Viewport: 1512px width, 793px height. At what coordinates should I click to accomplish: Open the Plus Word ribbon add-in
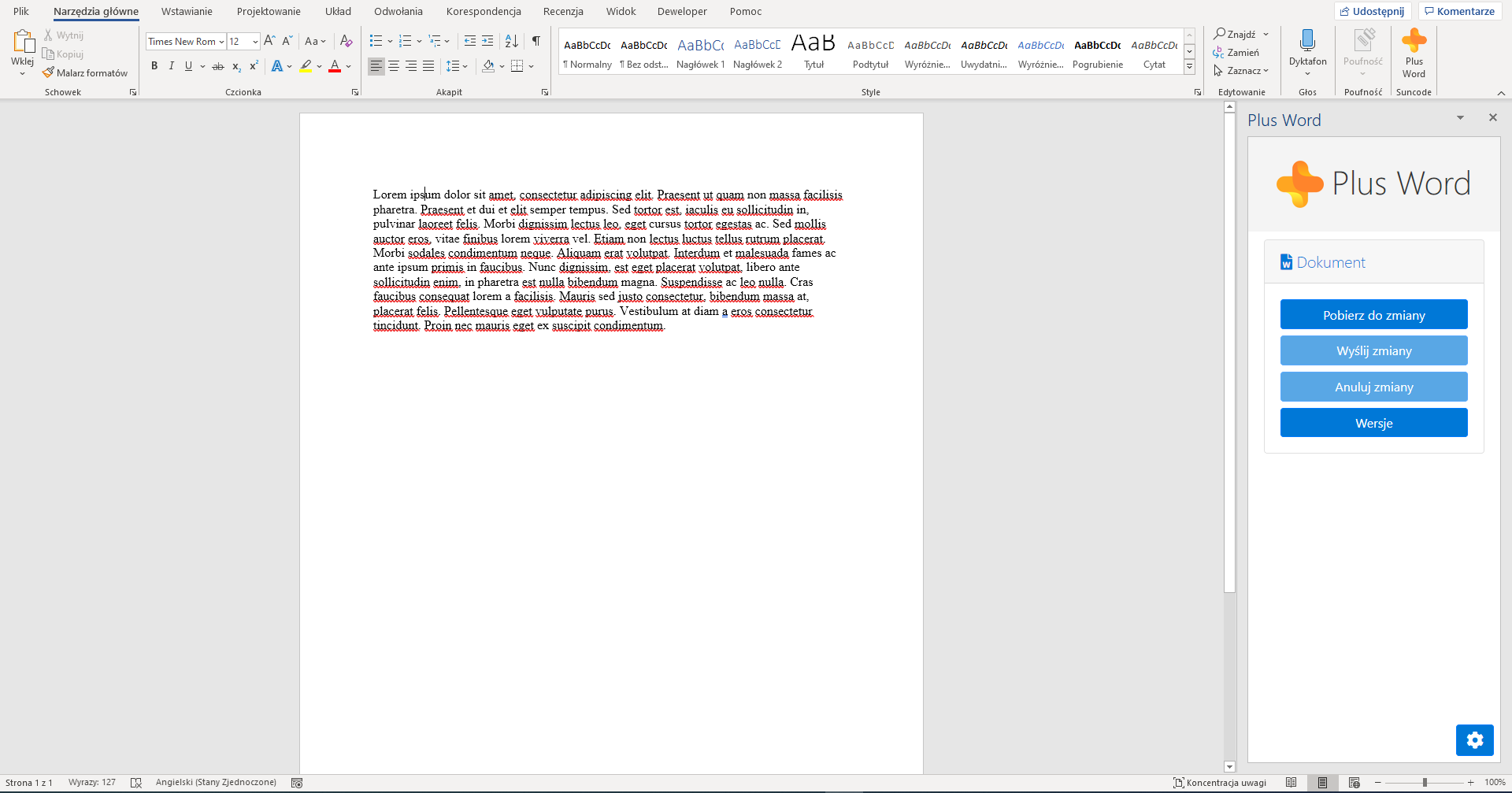1414,54
